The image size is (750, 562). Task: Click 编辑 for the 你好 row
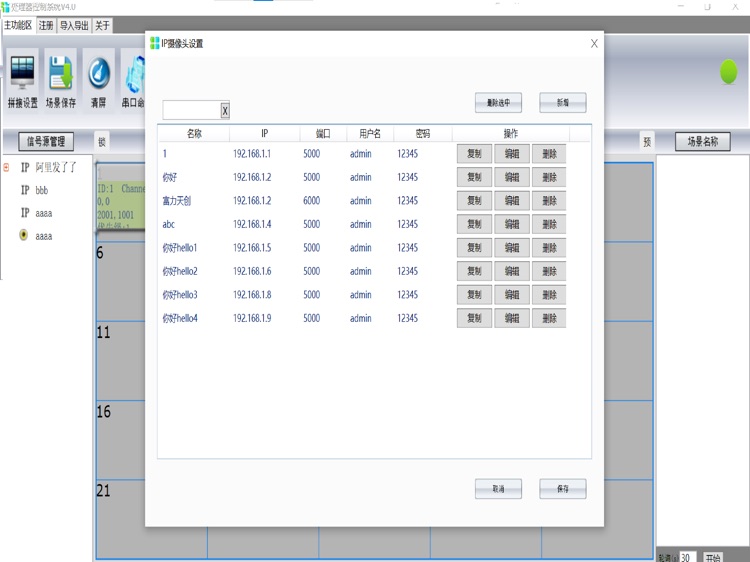(512, 177)
